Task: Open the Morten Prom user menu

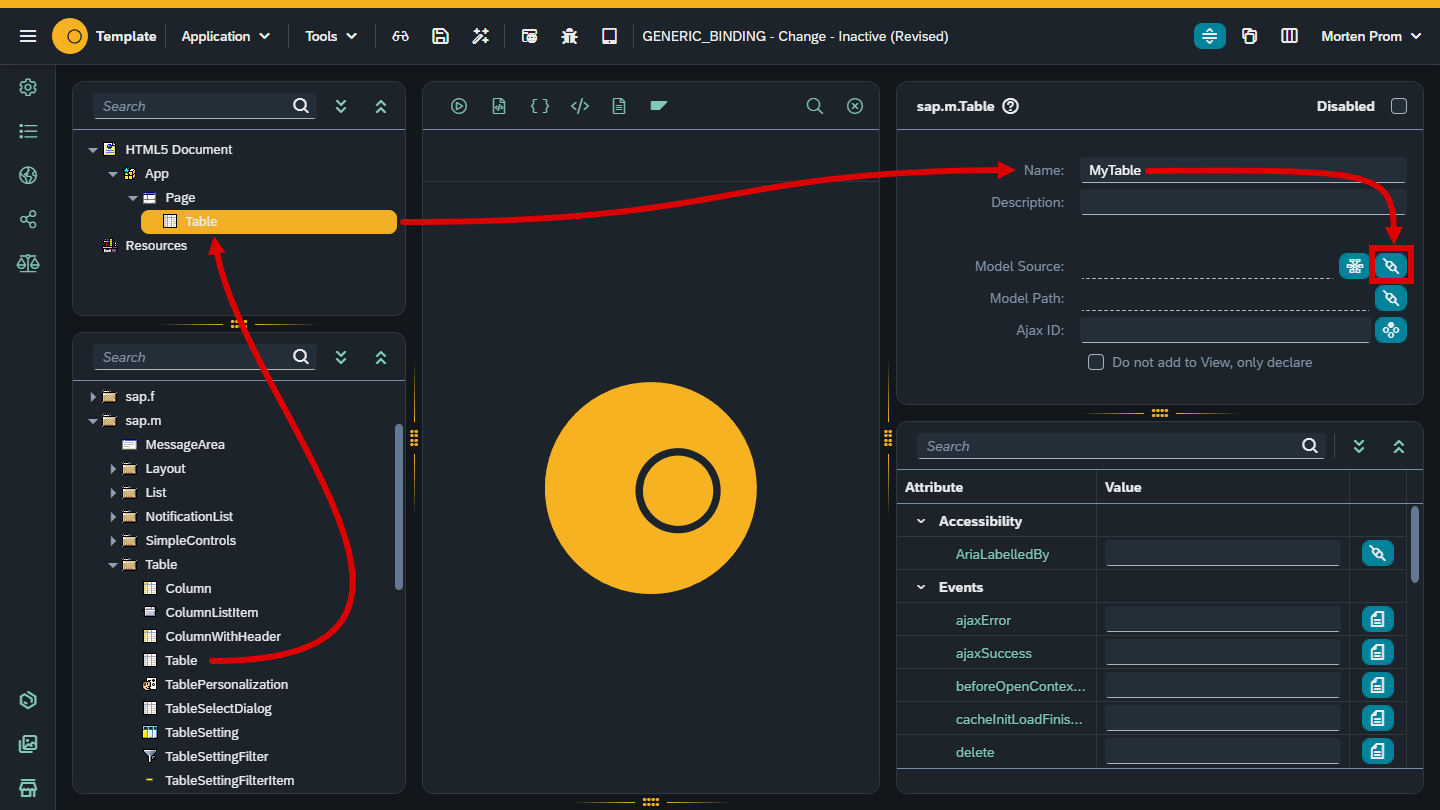Action: pos(1370,36)
